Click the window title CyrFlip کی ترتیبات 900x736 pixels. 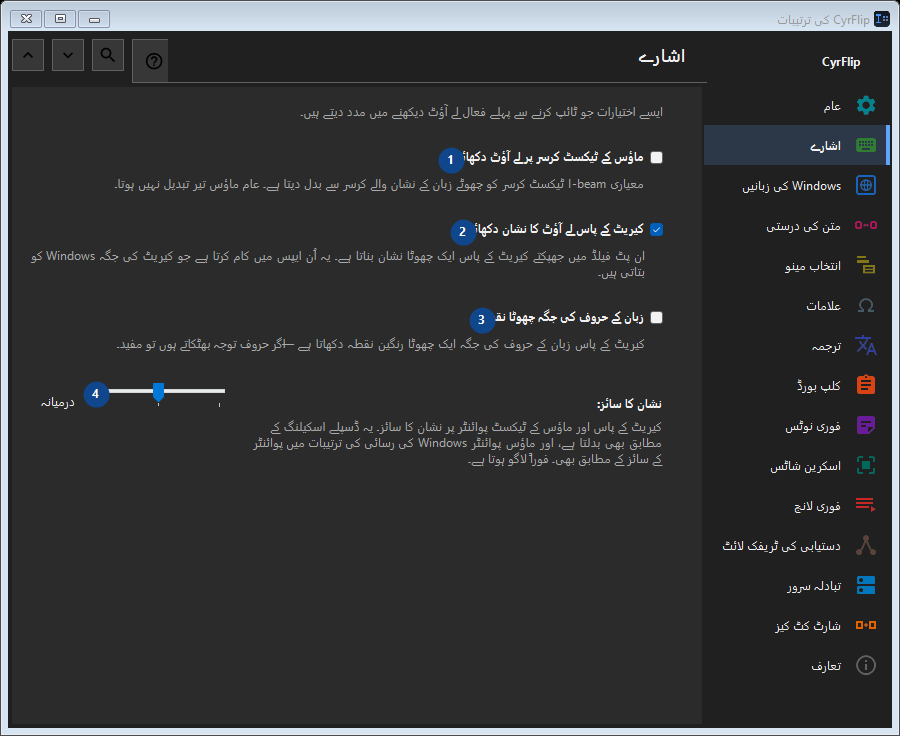pos(823,20)
